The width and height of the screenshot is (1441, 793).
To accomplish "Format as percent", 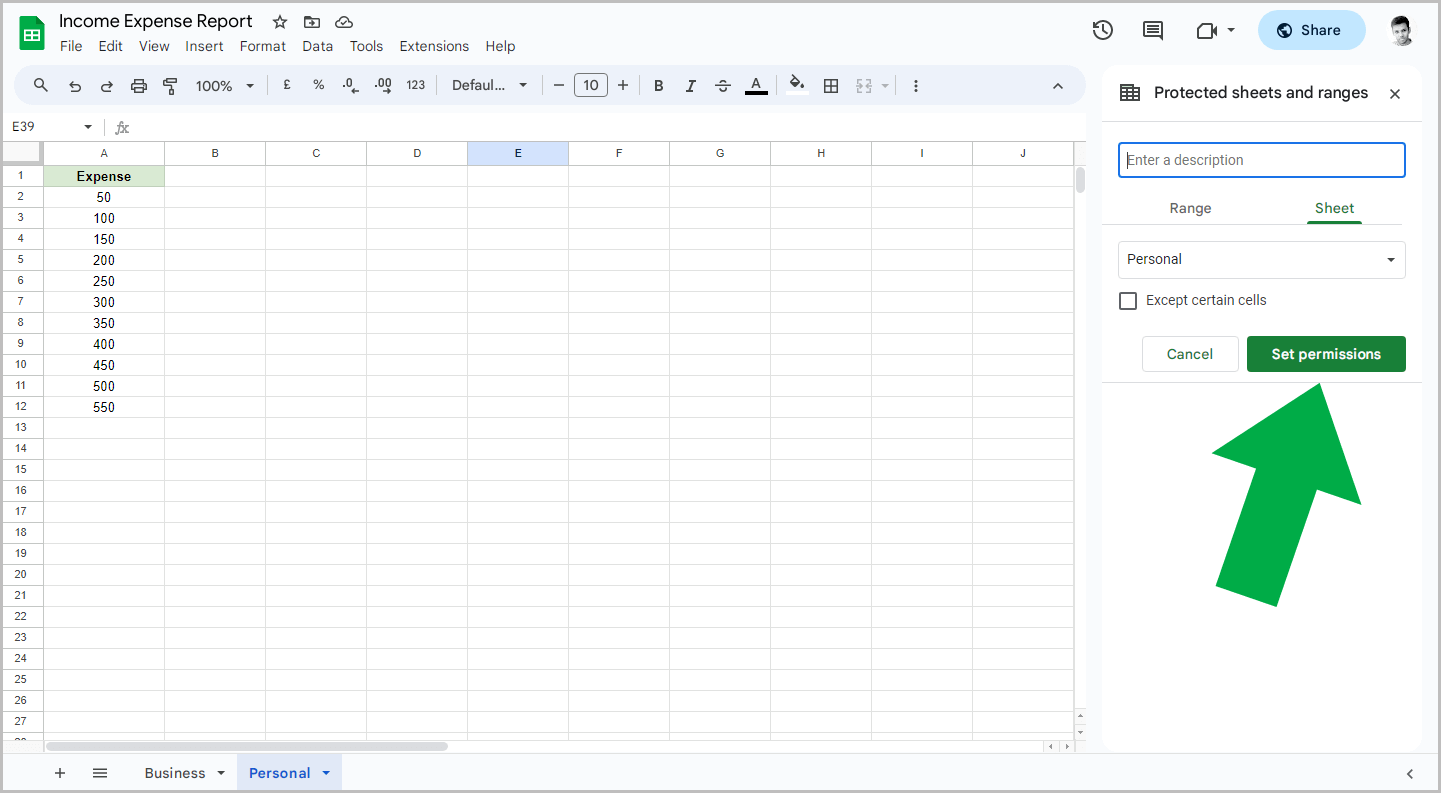I will [x=318, y=86].
